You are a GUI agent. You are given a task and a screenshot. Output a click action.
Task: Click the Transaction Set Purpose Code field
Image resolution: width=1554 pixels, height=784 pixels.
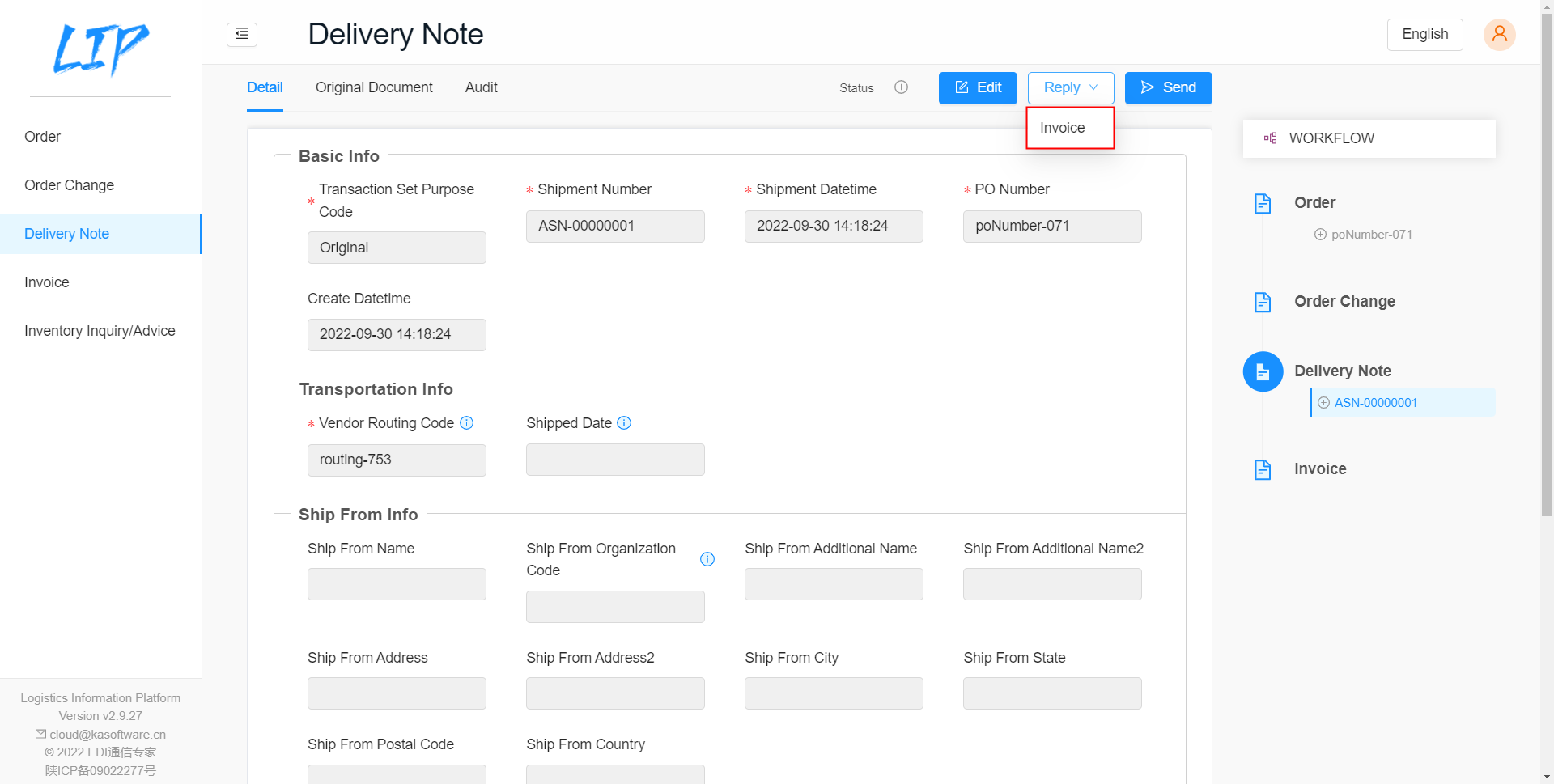[397, 248]
